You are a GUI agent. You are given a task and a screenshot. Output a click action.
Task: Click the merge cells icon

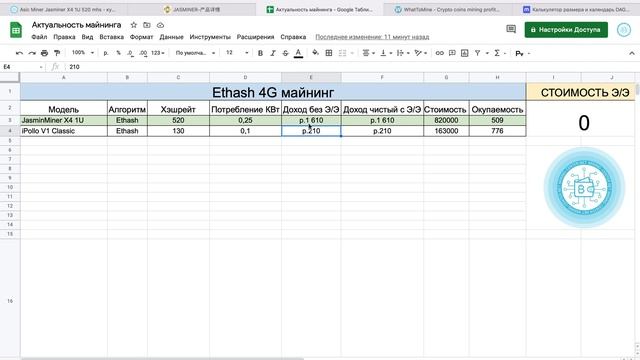[342, 53]
